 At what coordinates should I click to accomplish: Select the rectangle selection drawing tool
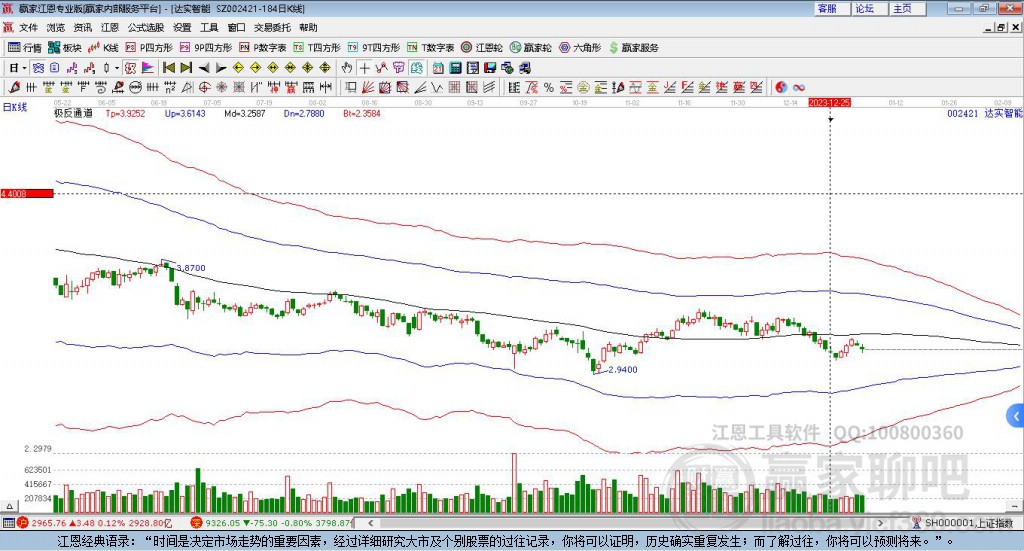click(351, 87)
